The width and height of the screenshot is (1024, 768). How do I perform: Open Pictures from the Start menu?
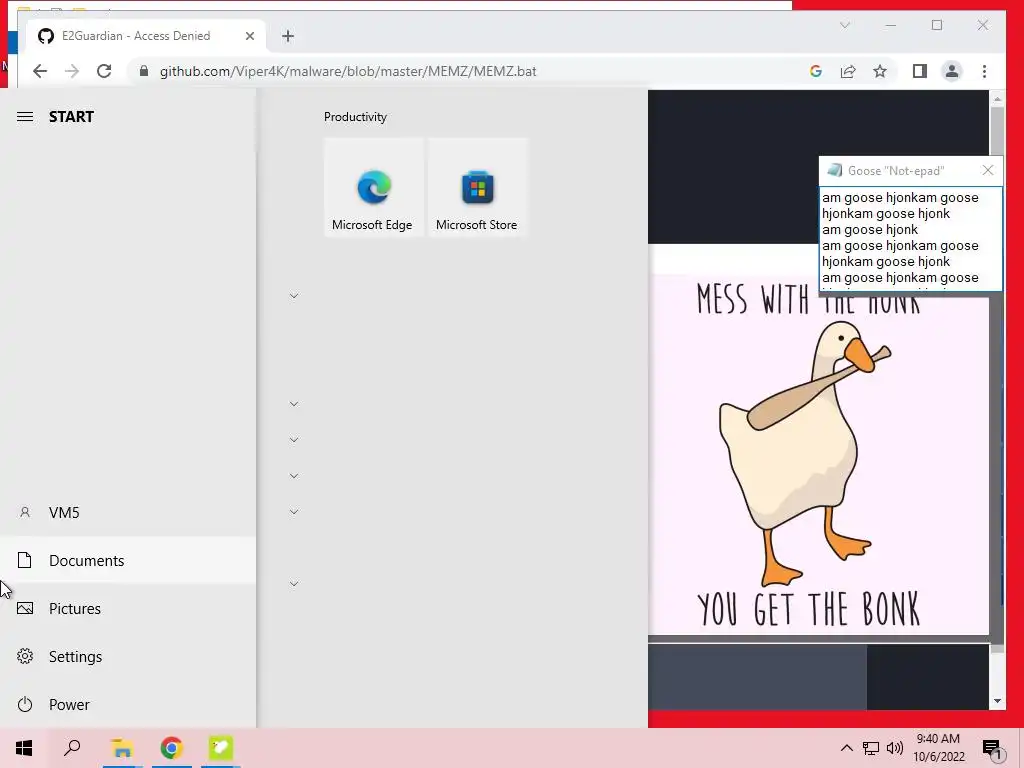point(128,609)
